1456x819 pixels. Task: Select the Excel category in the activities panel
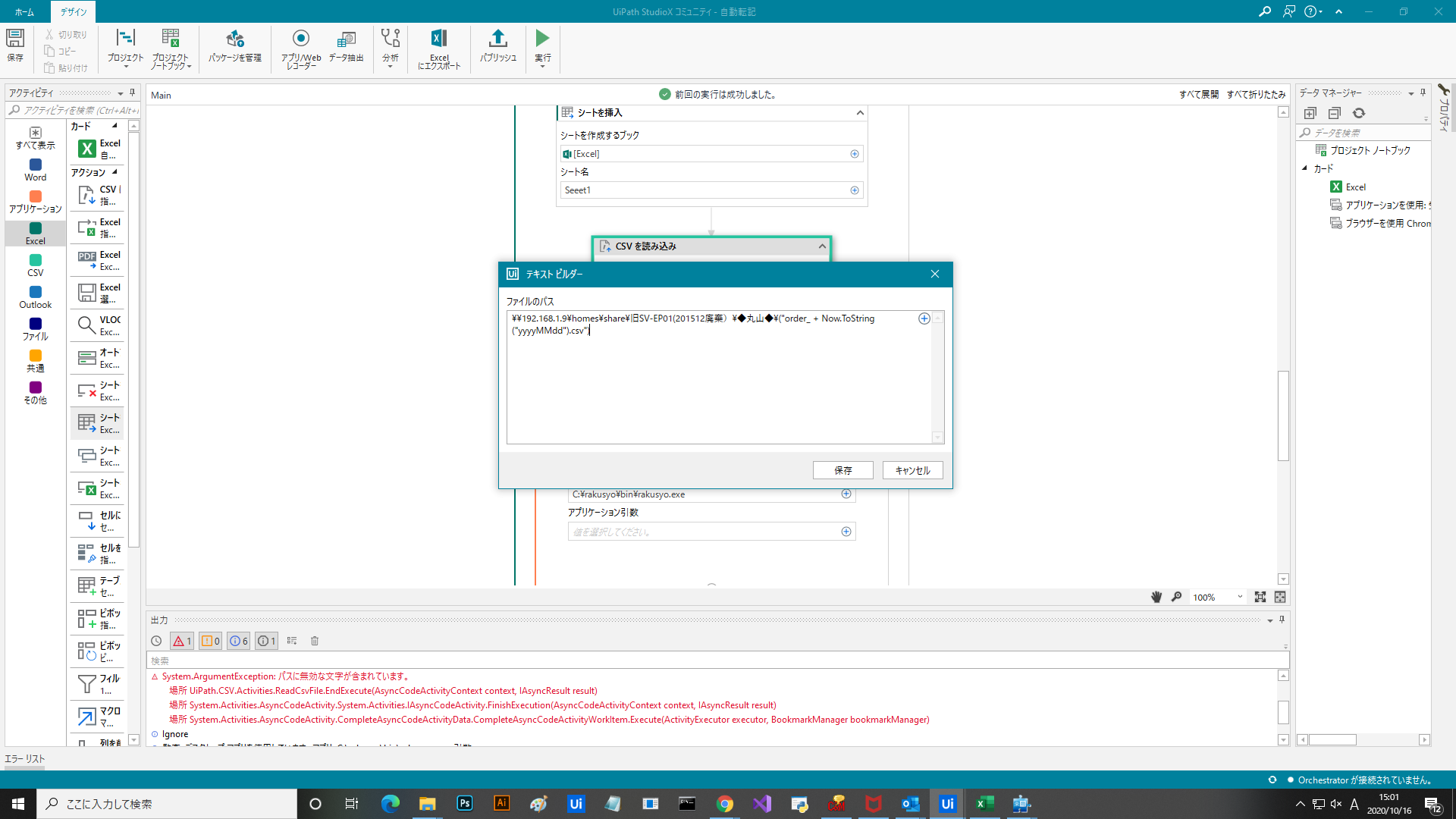point(35,233)
